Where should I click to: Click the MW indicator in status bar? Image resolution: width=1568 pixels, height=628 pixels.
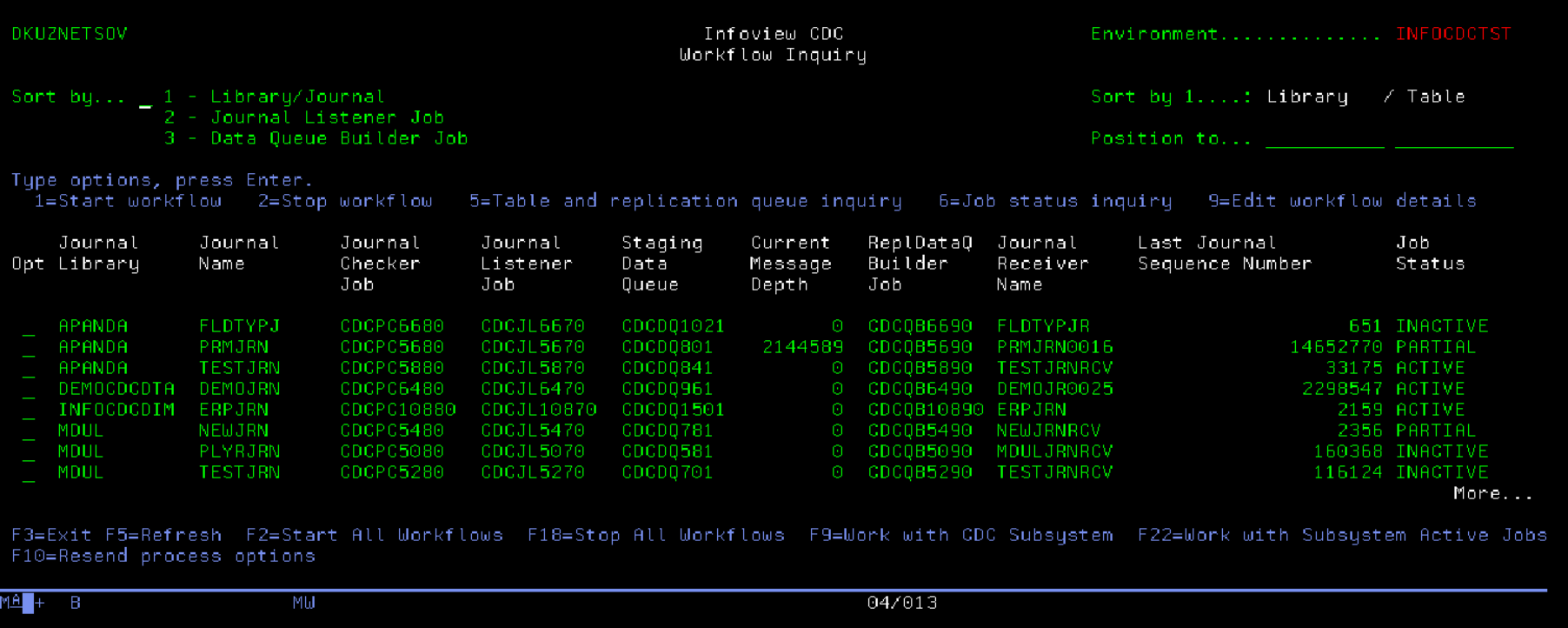pos(304,603)
